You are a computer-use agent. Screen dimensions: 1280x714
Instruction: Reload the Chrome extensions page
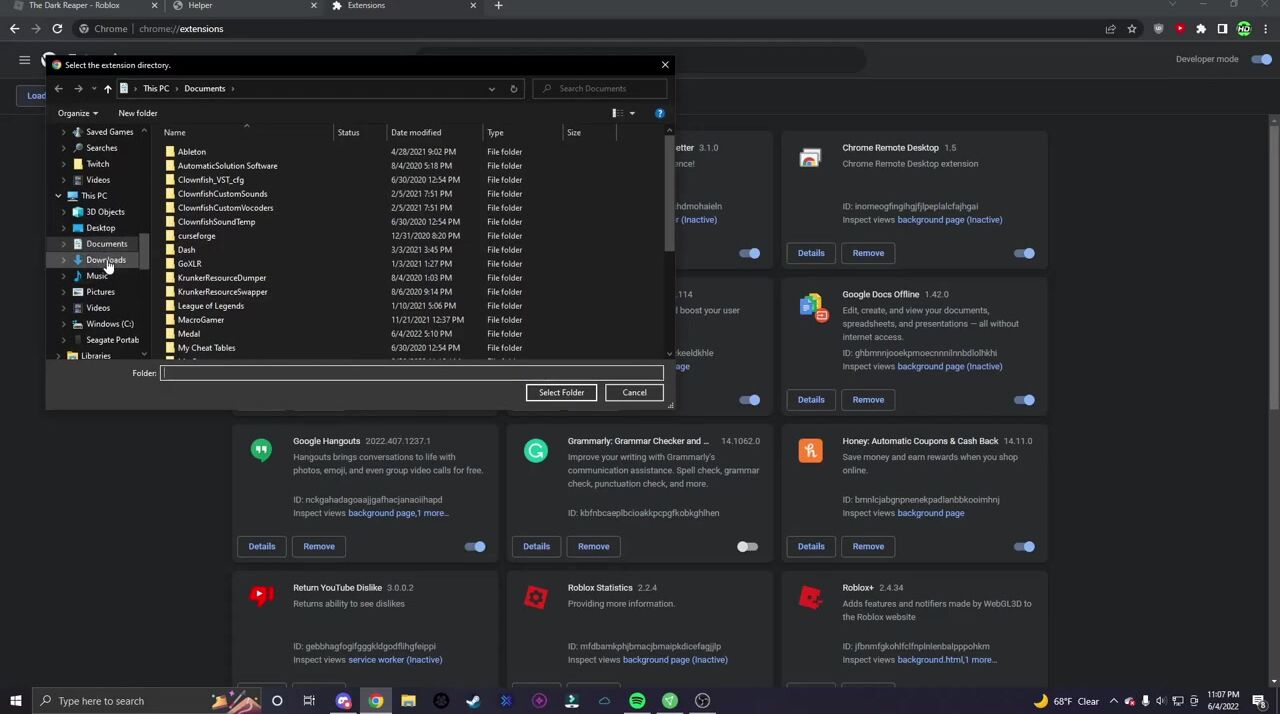(57, 29)
